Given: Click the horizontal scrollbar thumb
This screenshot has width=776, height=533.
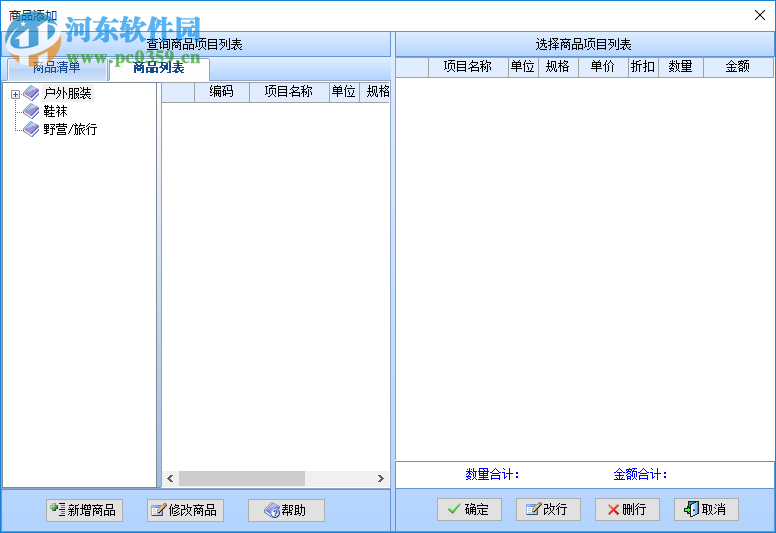Looking at the screenshot, I should click(x=242, y=479).
